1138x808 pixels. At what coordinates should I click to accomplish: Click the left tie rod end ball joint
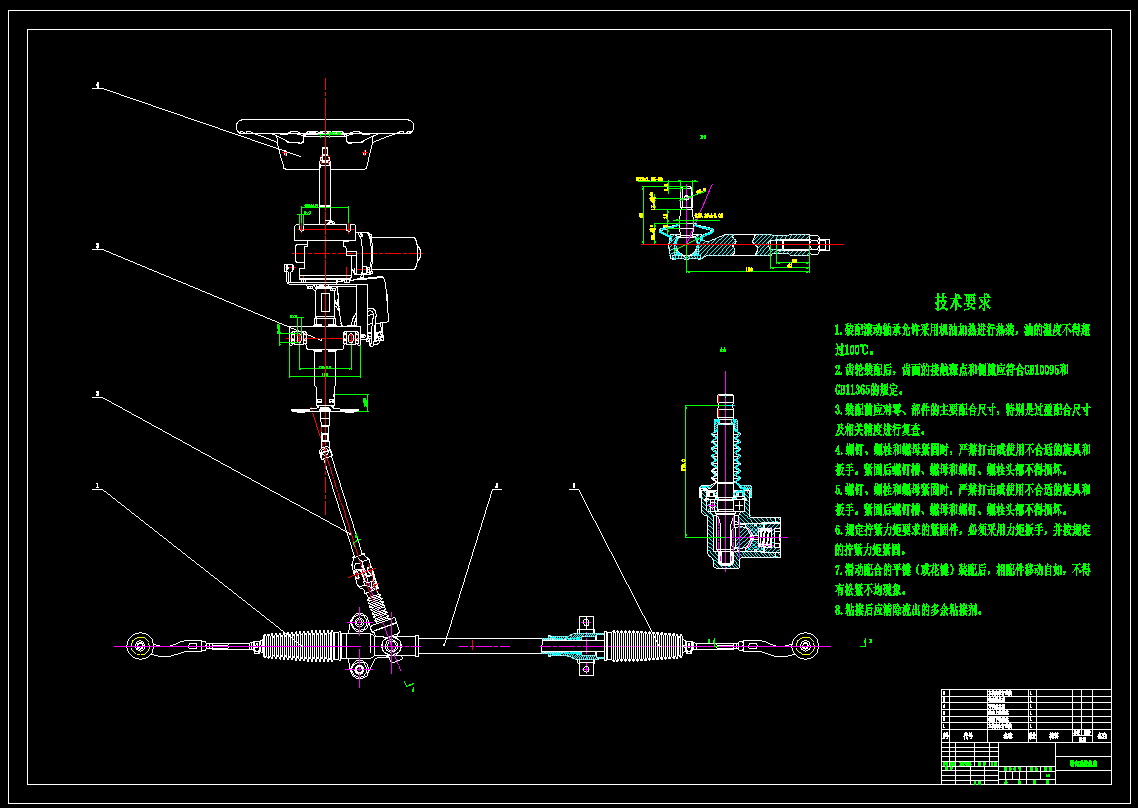point(139,645)
